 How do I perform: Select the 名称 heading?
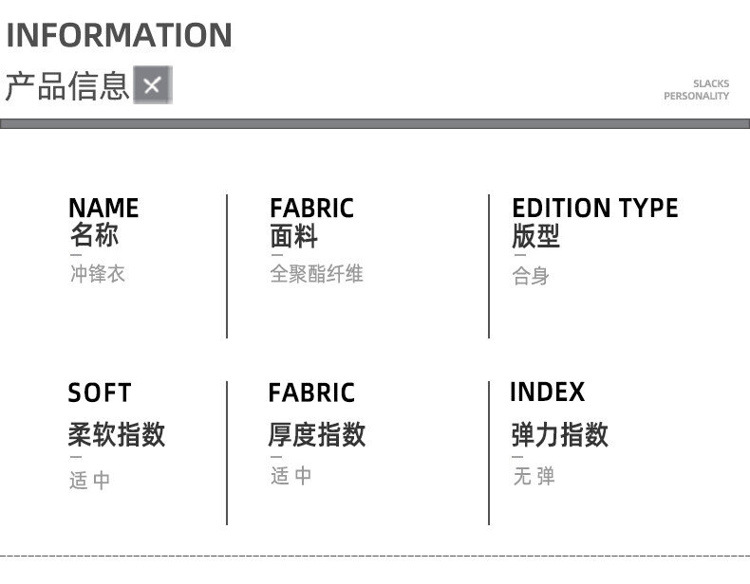click(94, 237)
